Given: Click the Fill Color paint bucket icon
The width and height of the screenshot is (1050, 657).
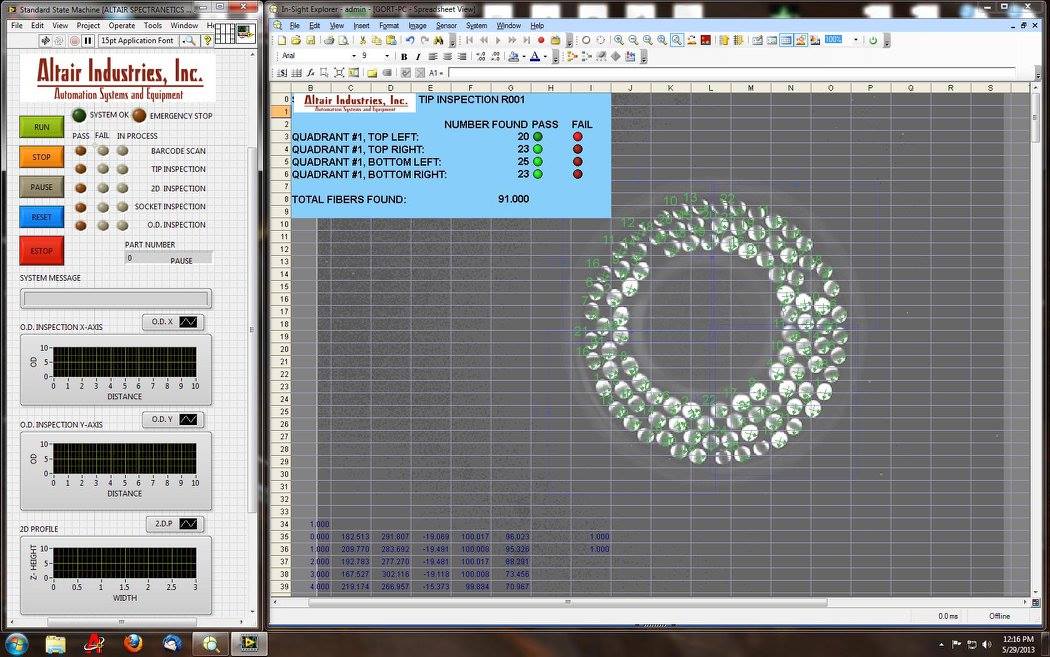Looking at the screenshot, I should (x=513, y=56).
